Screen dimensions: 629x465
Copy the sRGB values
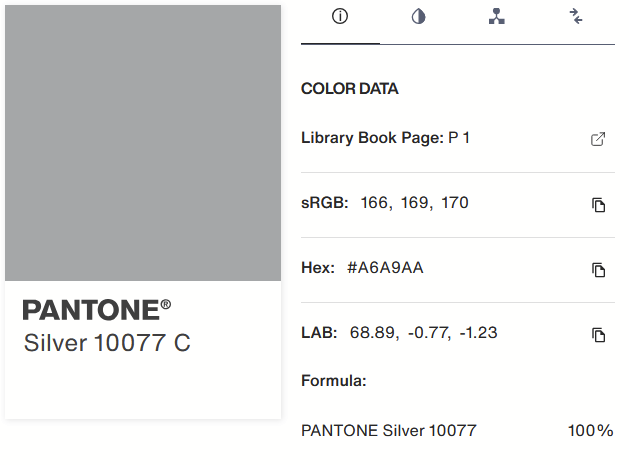click(x=598, y=205)
